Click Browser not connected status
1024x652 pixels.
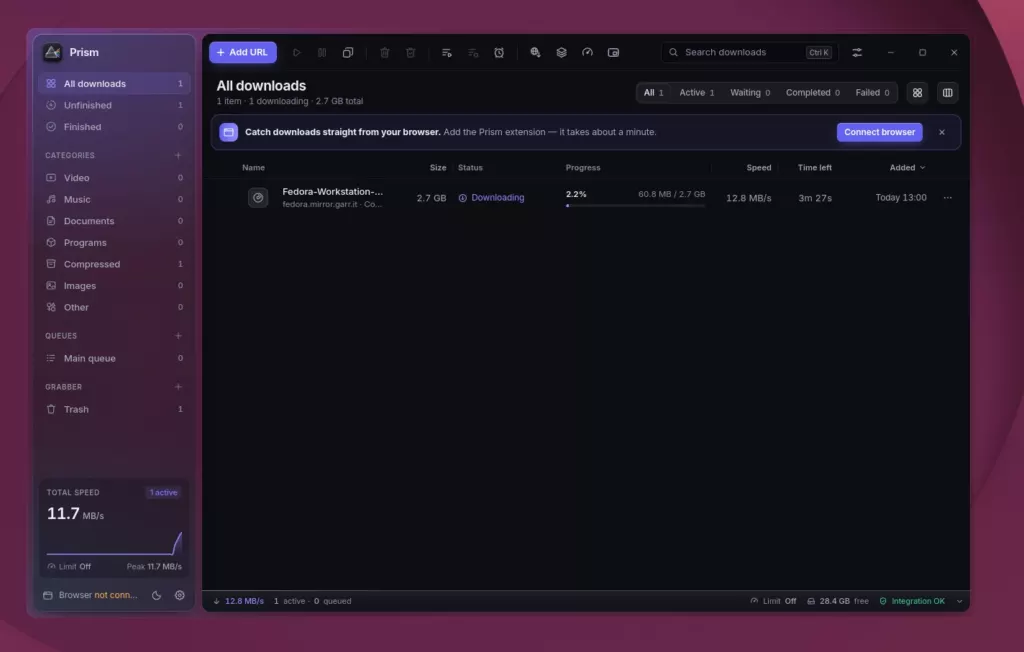[91, 595]
